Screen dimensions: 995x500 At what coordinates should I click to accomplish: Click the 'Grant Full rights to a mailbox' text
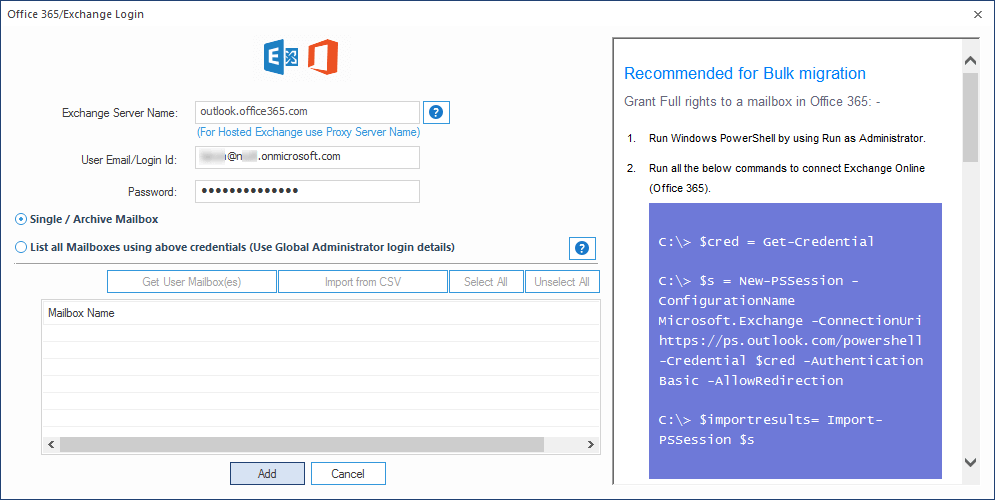pyautogui.click(x=752, y=102)
